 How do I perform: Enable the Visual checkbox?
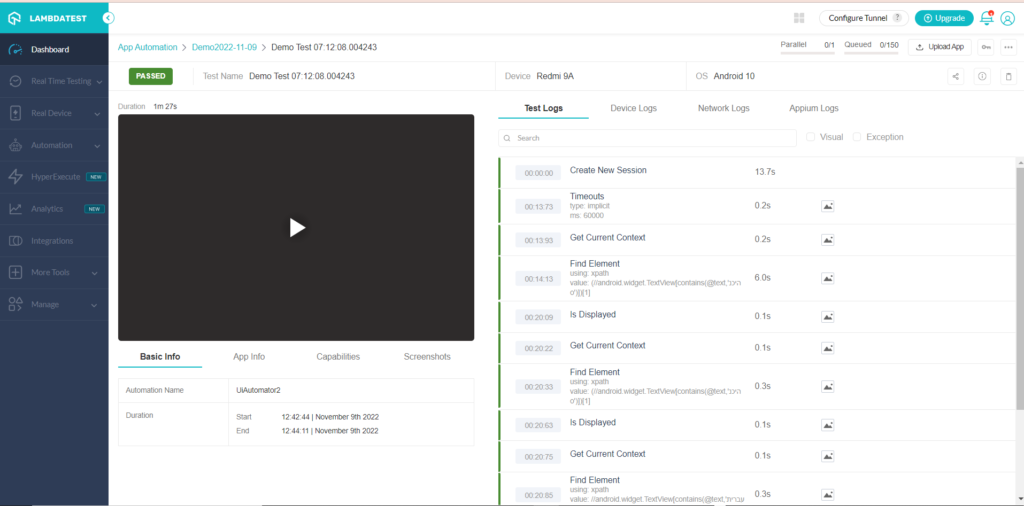tap(810, 137)
